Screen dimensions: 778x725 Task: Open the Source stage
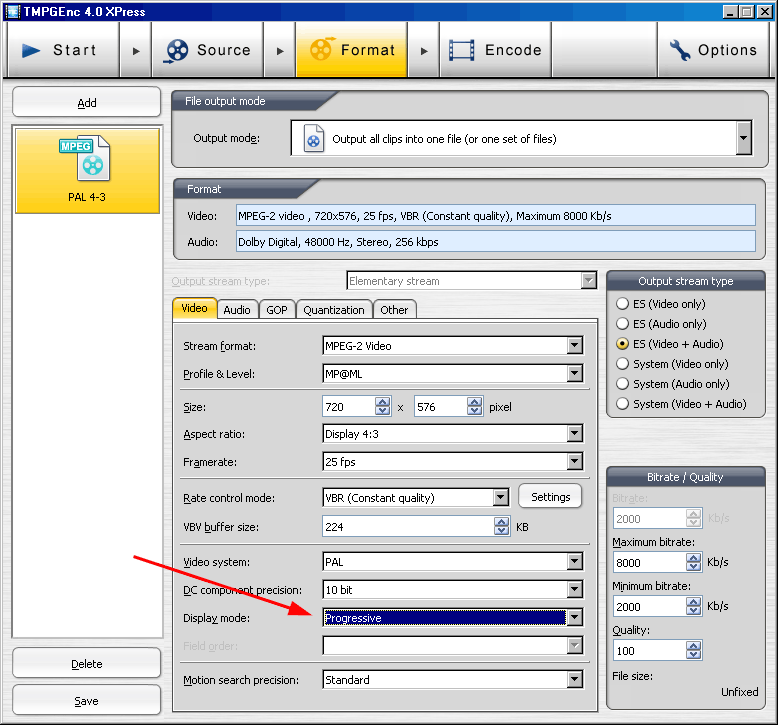(x=207, y=50)
